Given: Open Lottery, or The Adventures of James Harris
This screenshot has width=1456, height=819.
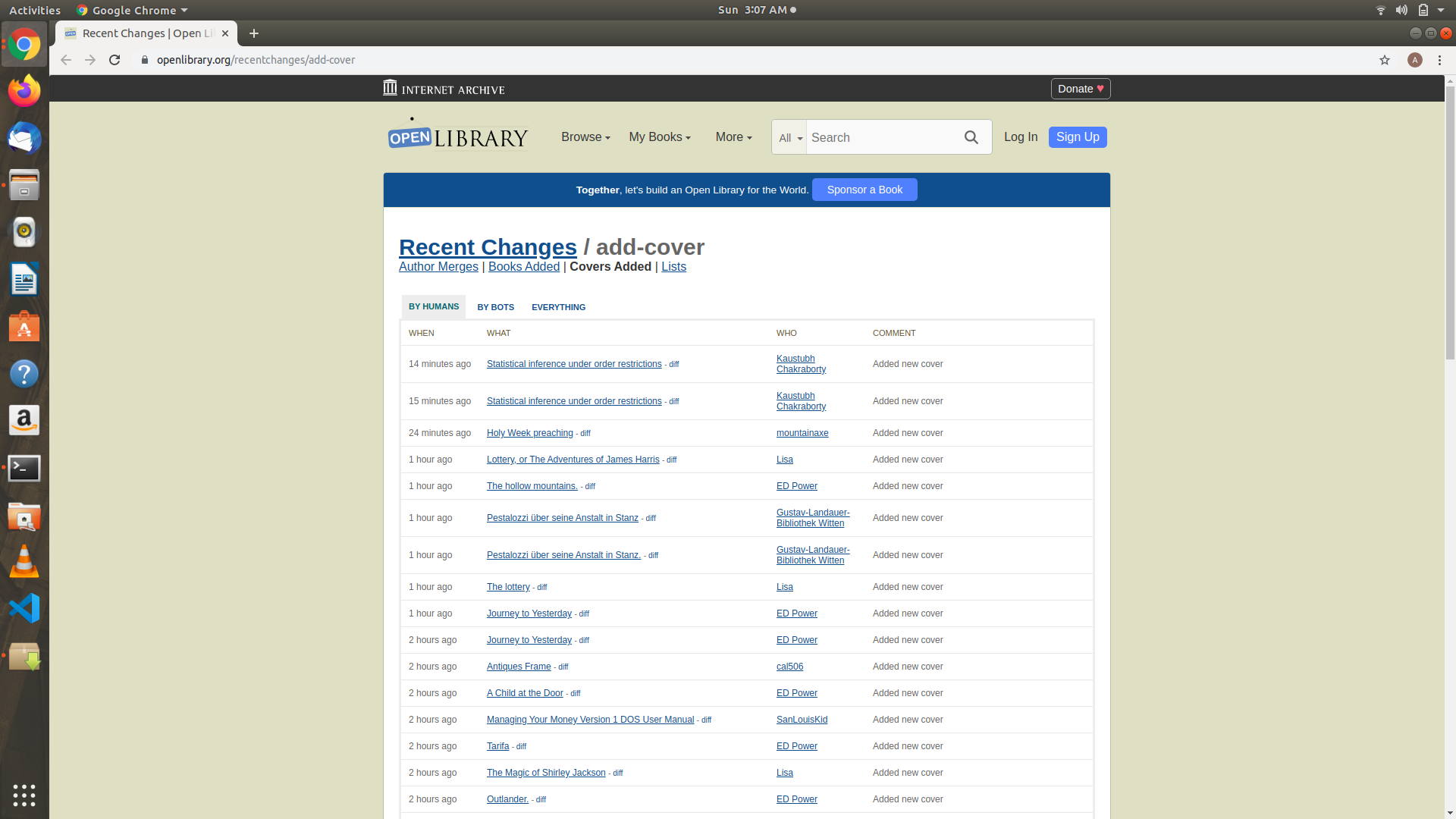Looking at the screenshot, I should [x=573, y=460].
